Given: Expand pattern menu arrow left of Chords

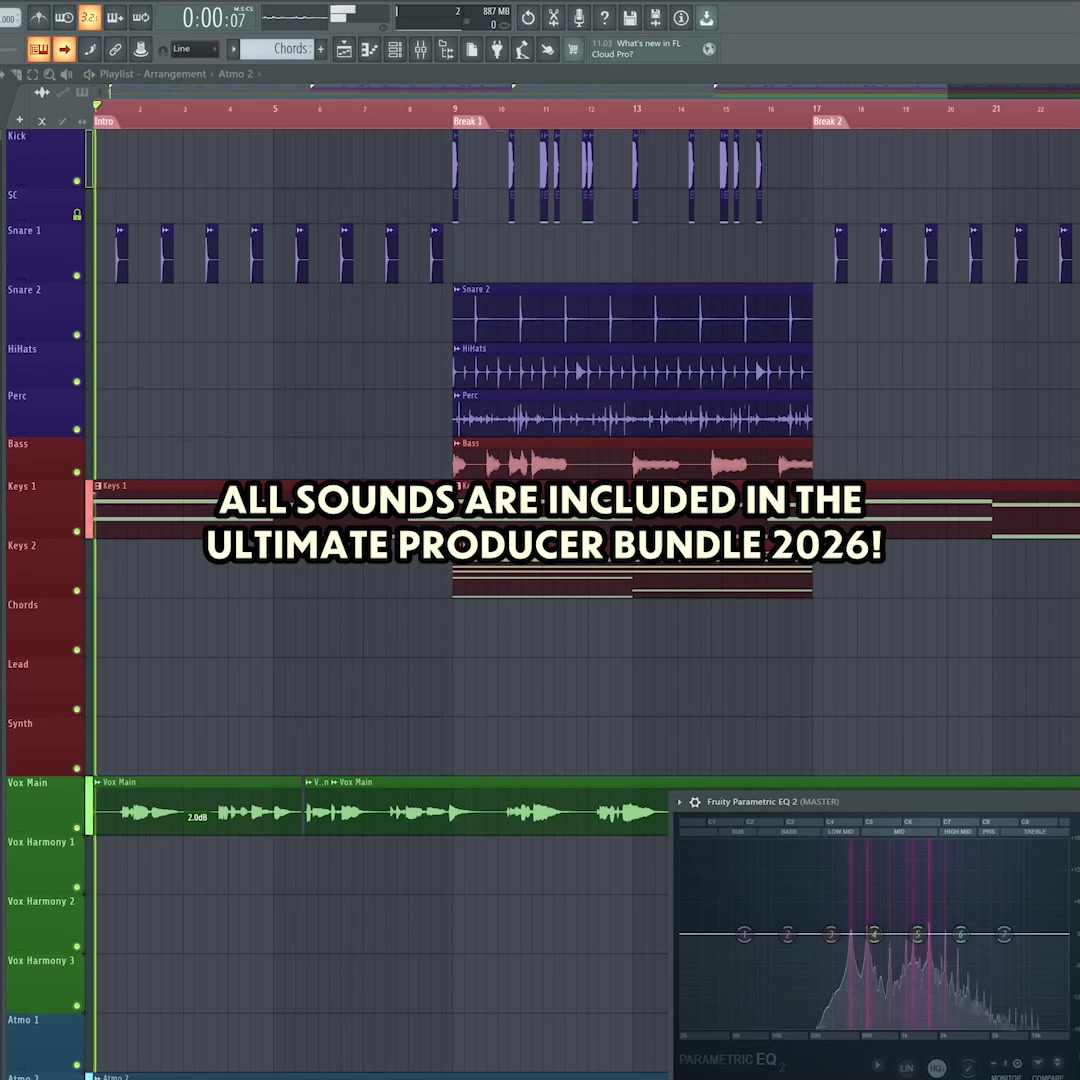Looking at the screenshot, I should click(x=233, y=49).
